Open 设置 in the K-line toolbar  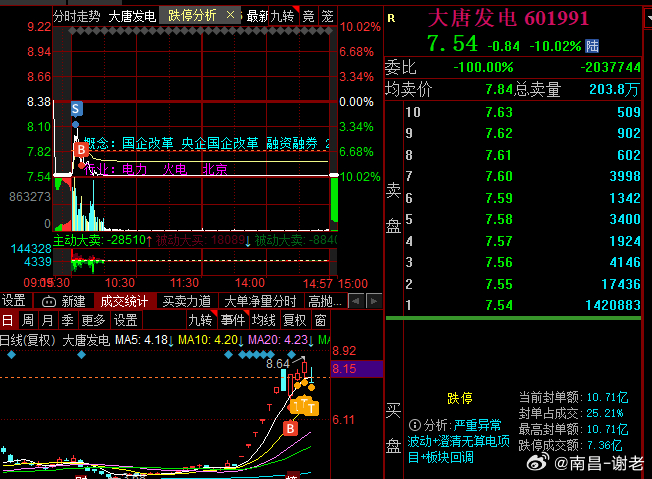tap(126, 320)
